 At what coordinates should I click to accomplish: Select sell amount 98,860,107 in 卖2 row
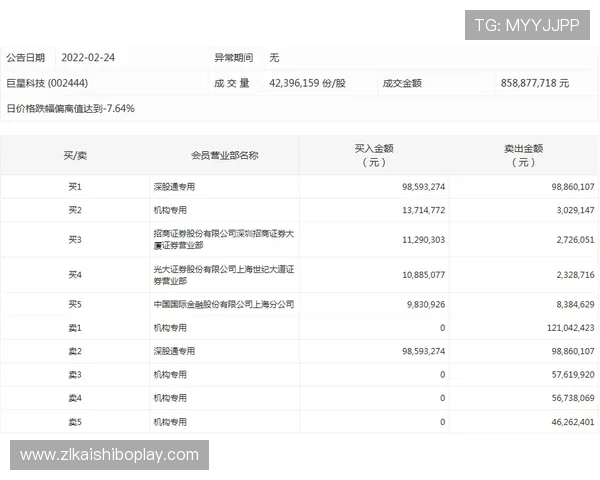(573, 351)
